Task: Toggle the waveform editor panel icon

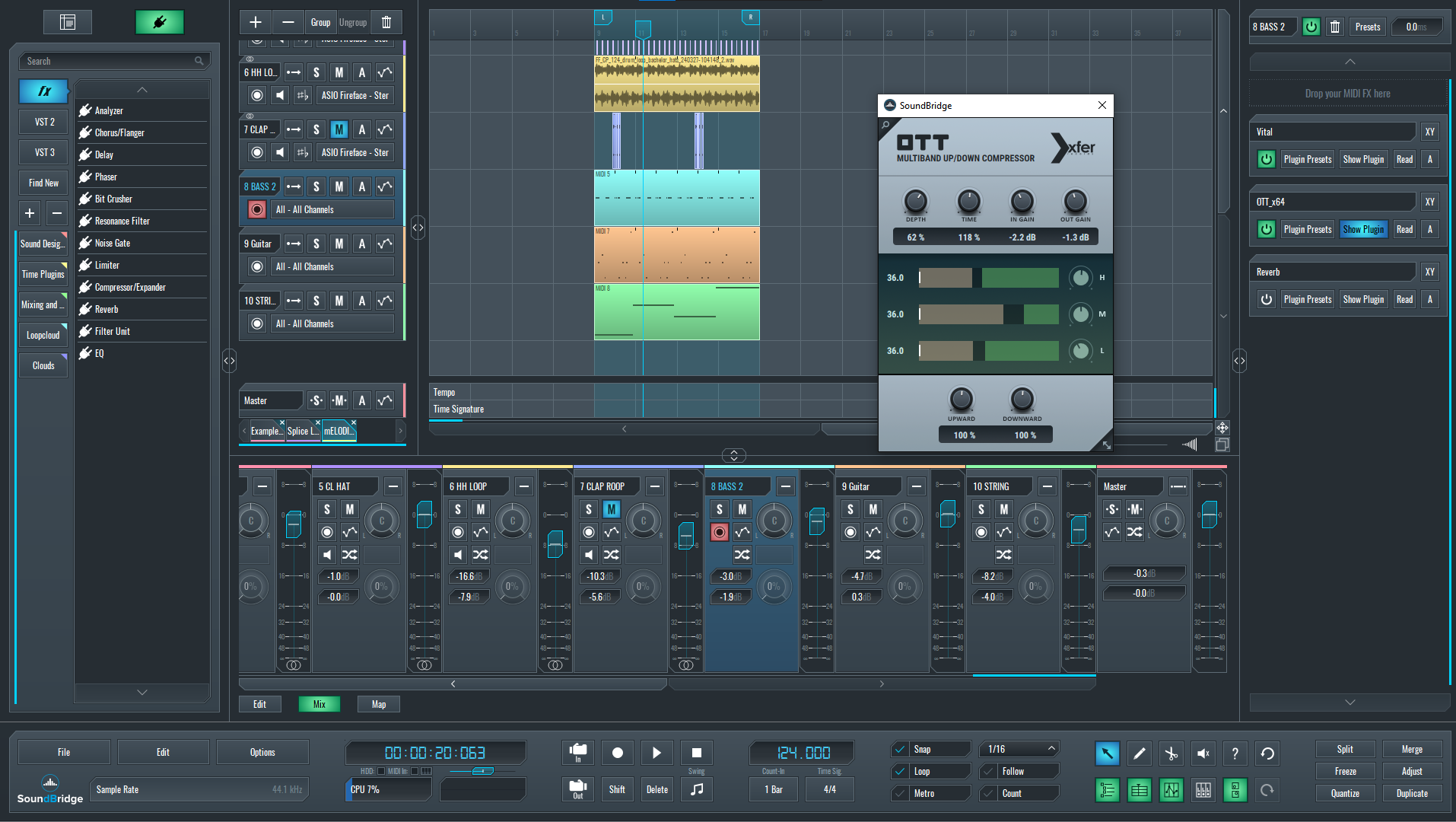Action: [x=1171, y=790]
